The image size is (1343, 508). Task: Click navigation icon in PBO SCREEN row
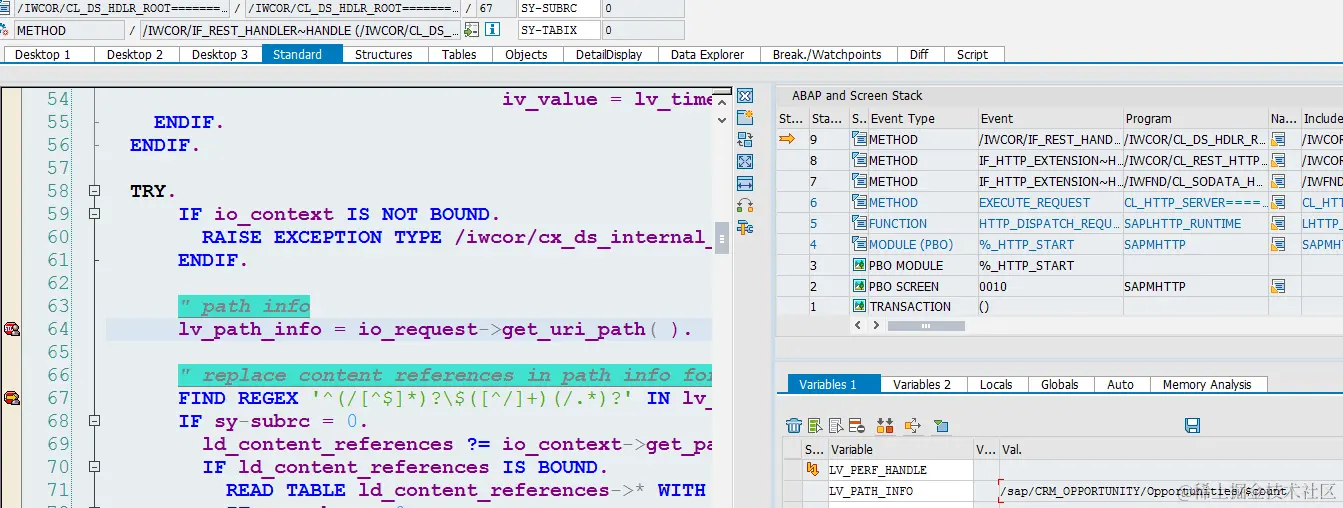1278,287
